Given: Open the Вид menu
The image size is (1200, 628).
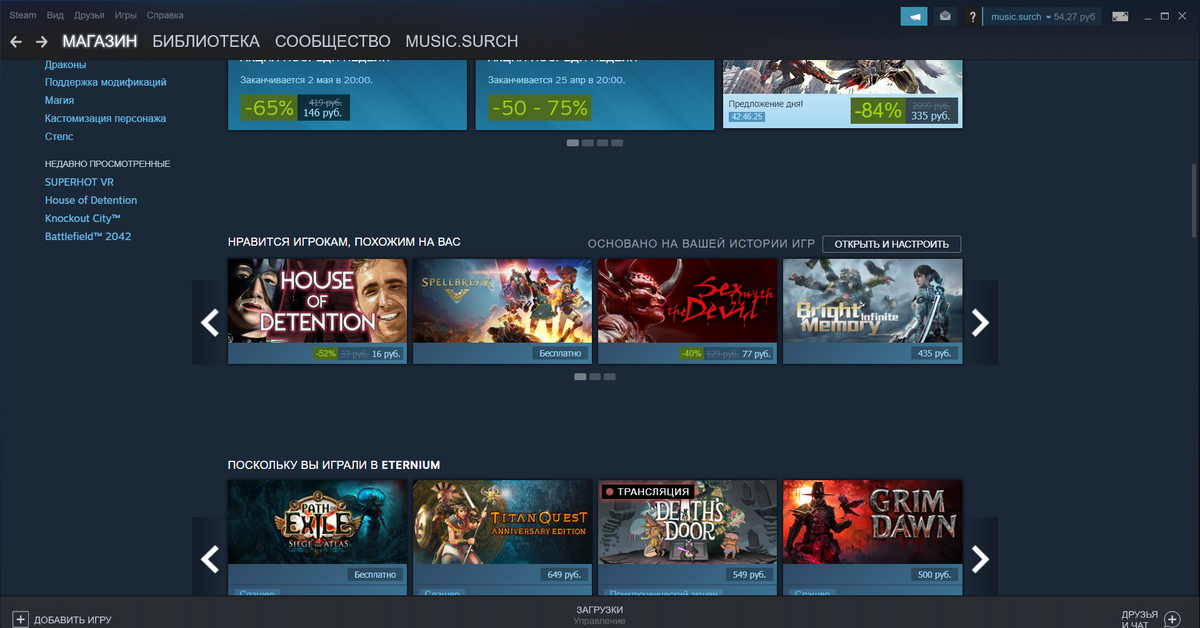Looking at the screenshot, I should [x=55, y=16].
